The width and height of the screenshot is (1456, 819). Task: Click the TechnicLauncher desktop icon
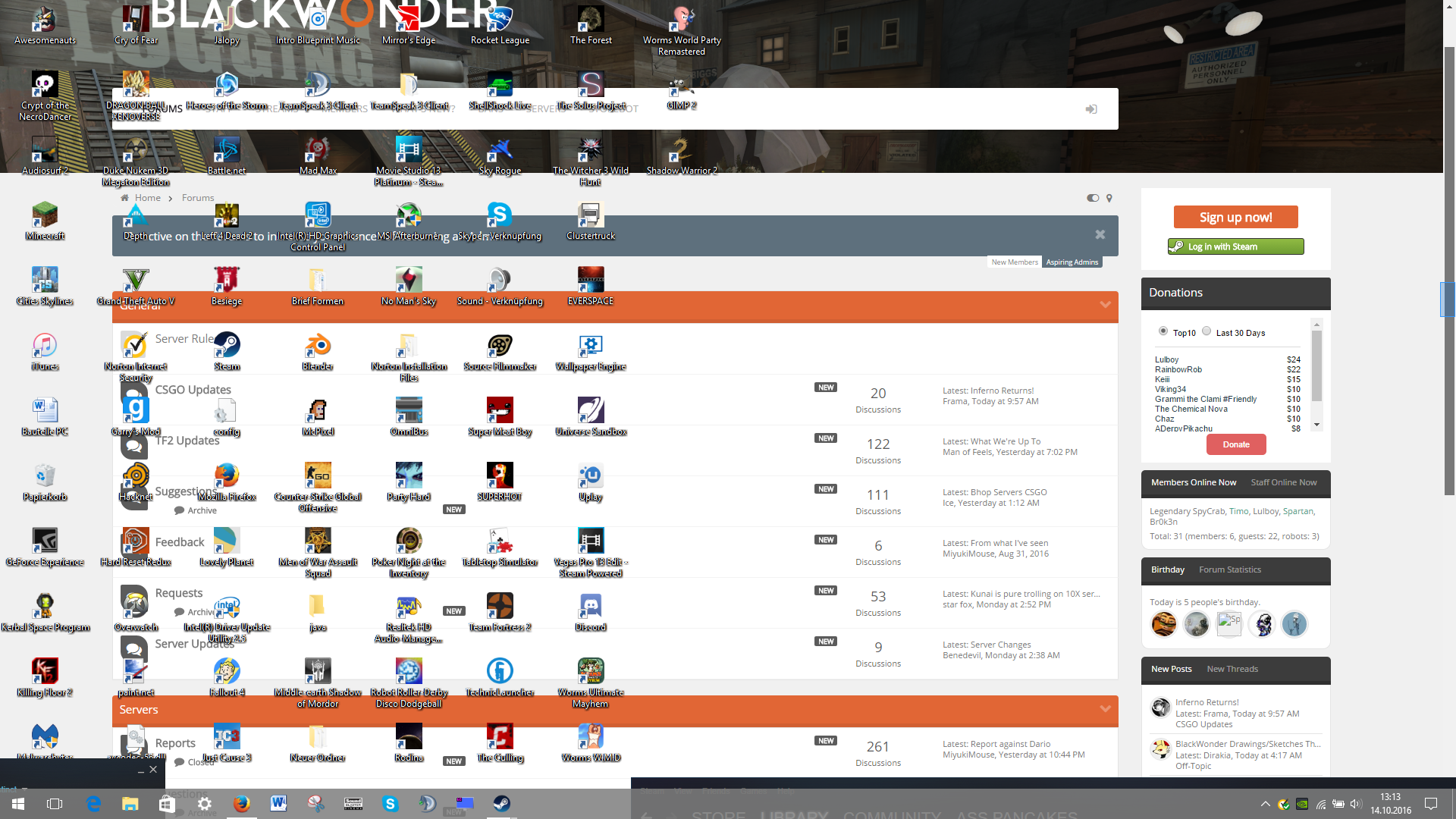[500, 677]
